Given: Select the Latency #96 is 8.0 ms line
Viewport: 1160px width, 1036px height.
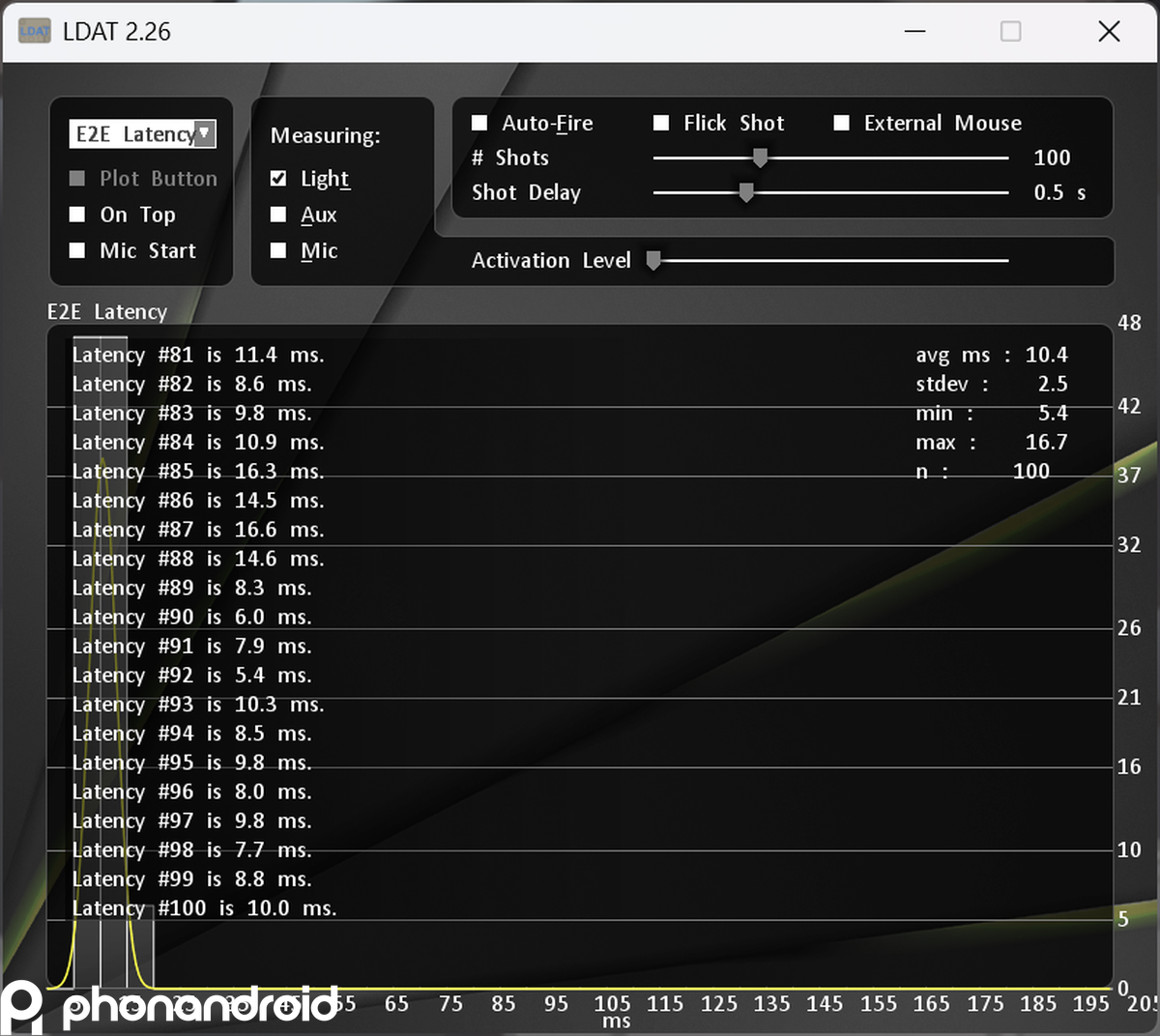Looking at the screenshot, I should pyautogui.click(x=191, y=791).
